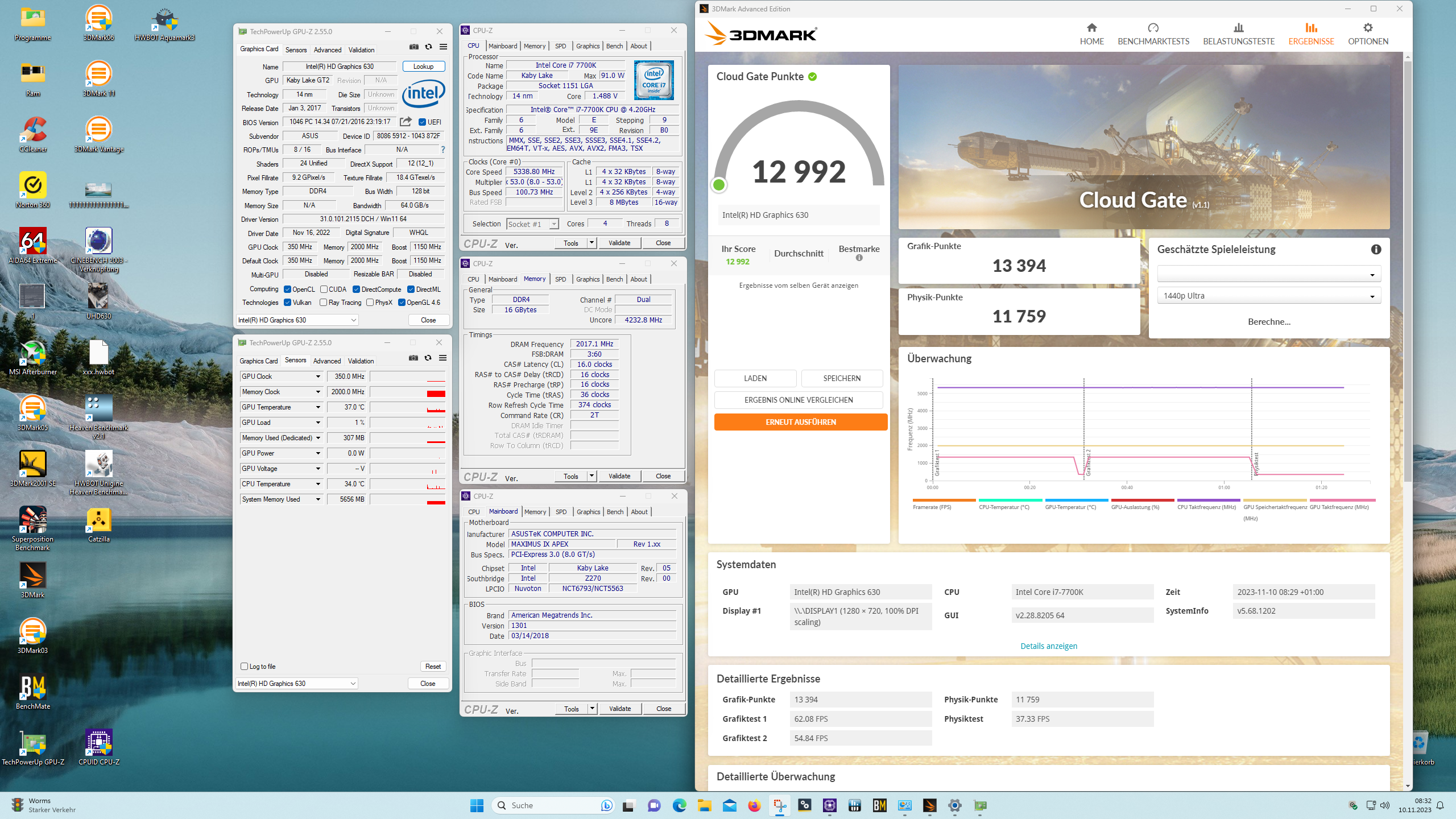
Task: Toggle the Ray Tracing checkbox
Action: pyautogui.click(x=324, y=303)
